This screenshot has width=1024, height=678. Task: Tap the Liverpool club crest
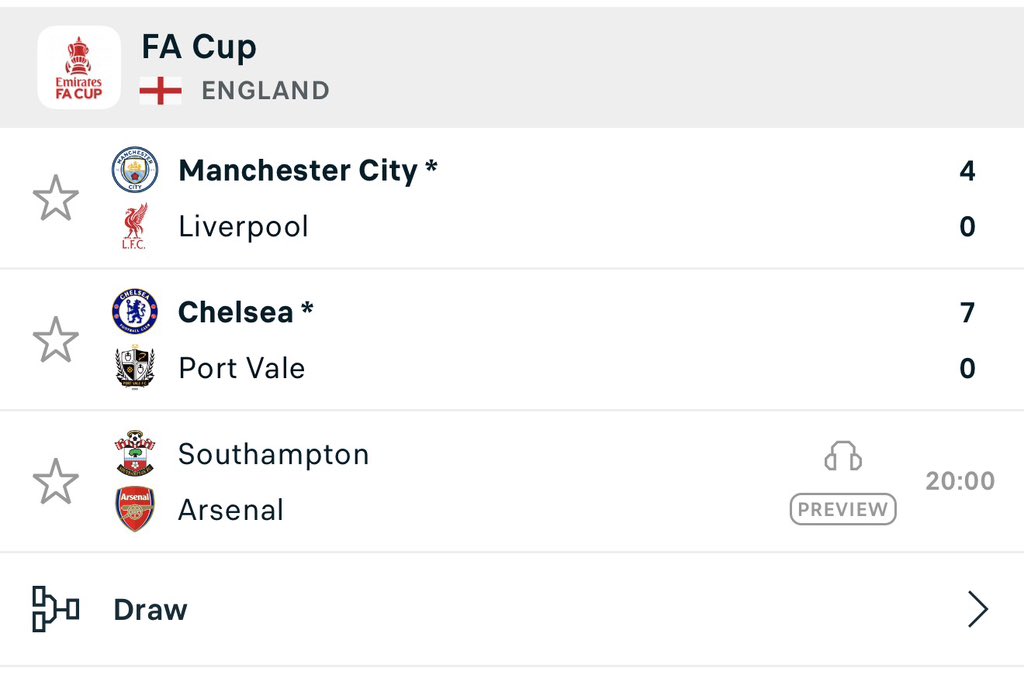(134, 226)
